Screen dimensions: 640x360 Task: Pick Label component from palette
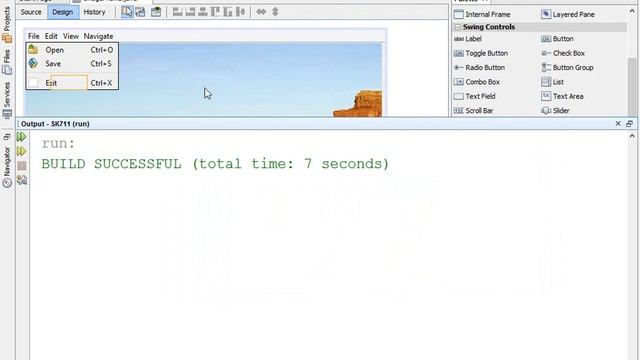tap(468, 39)
